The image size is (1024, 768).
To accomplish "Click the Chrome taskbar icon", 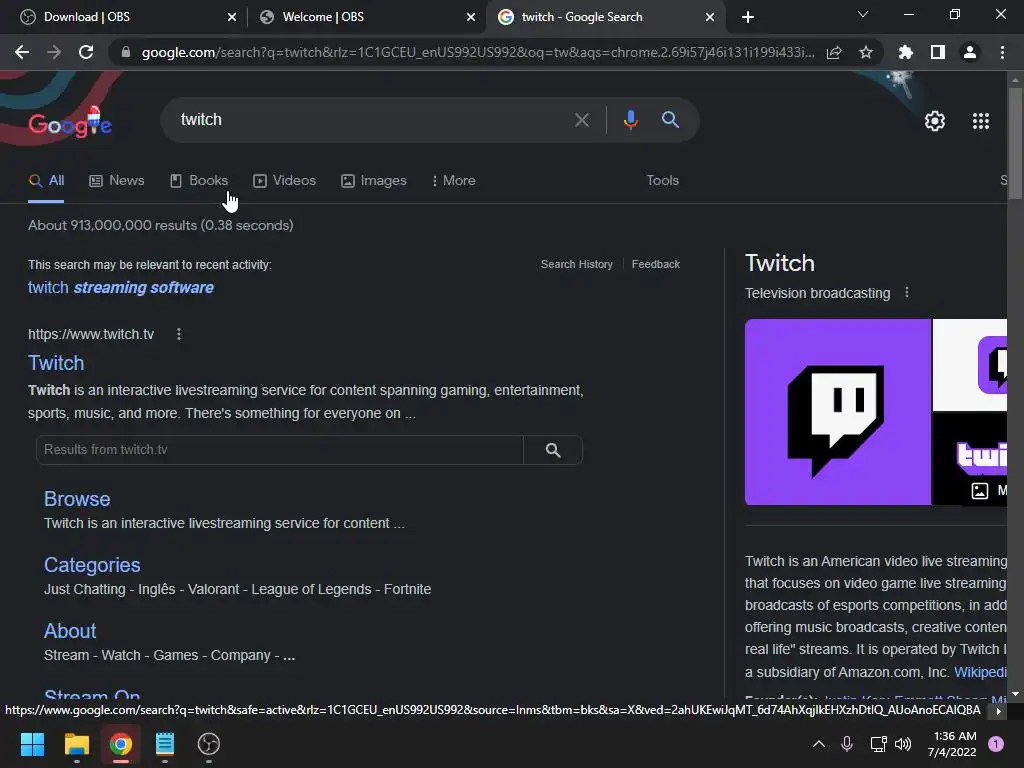I will click(x=121, y=744).
